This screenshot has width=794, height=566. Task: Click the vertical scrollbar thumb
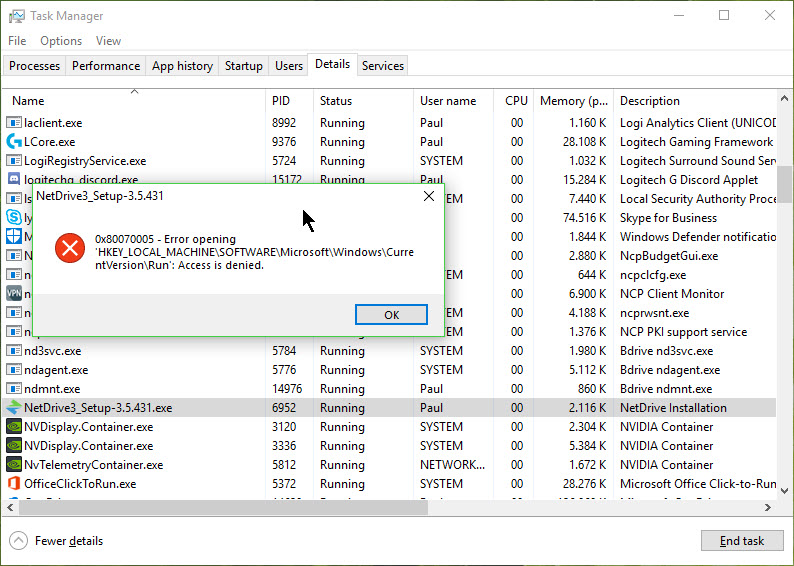click(x=784, y=184)
